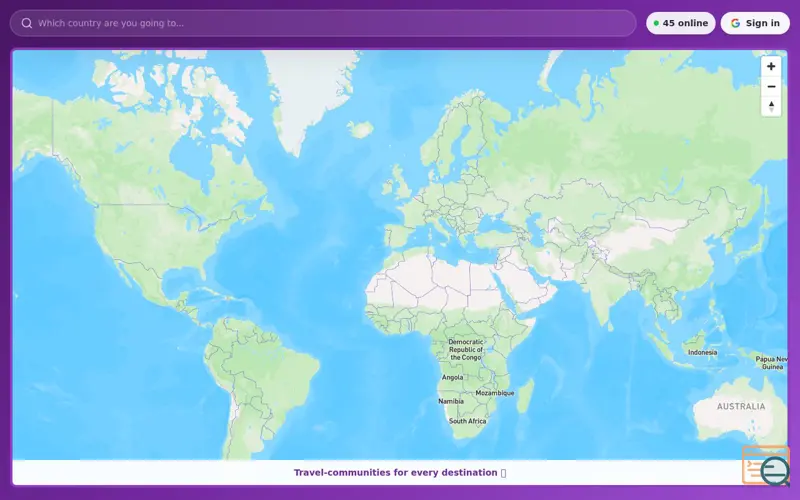Click Travel-communities for every destination banner
800x500 pixels.
coord(400,472)
